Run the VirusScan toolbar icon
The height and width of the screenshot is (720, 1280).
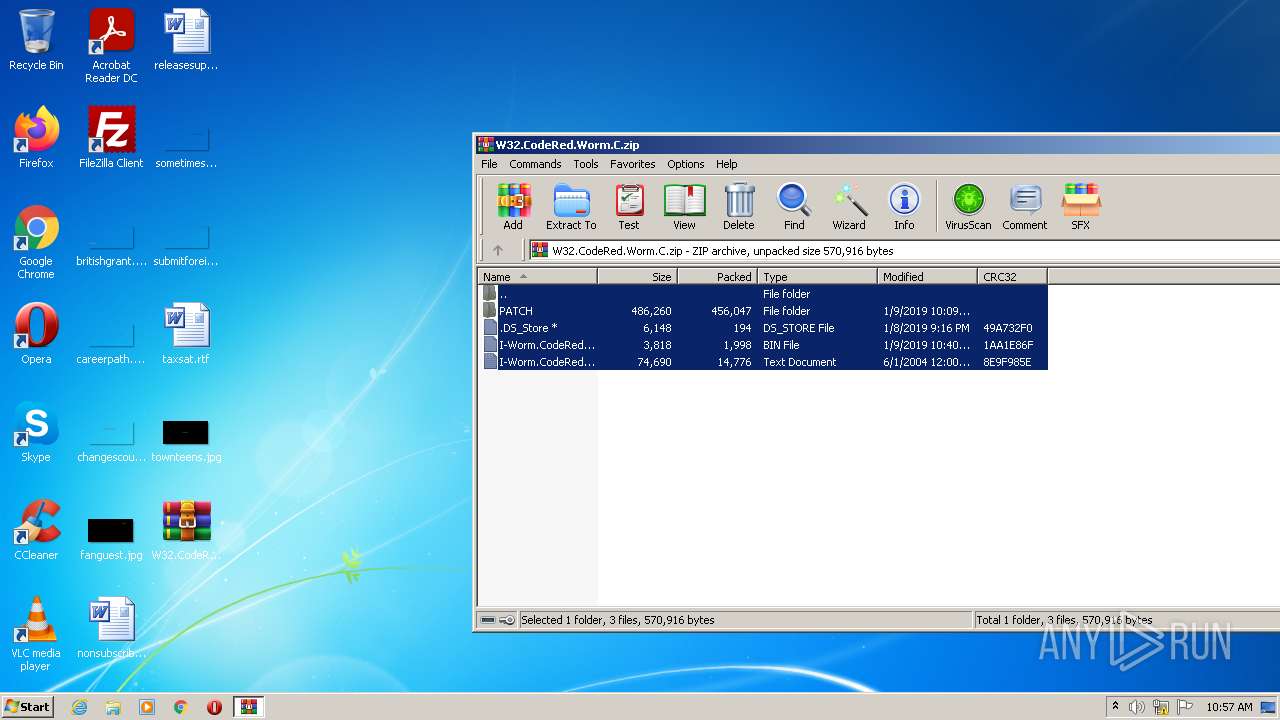coord(968,207)
